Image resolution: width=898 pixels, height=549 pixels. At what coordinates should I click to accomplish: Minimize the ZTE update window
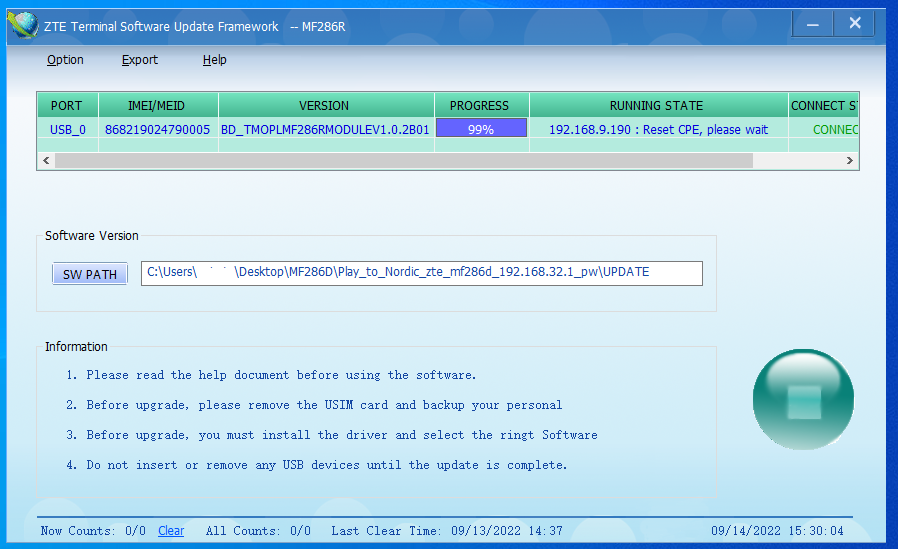click(813, 24)
